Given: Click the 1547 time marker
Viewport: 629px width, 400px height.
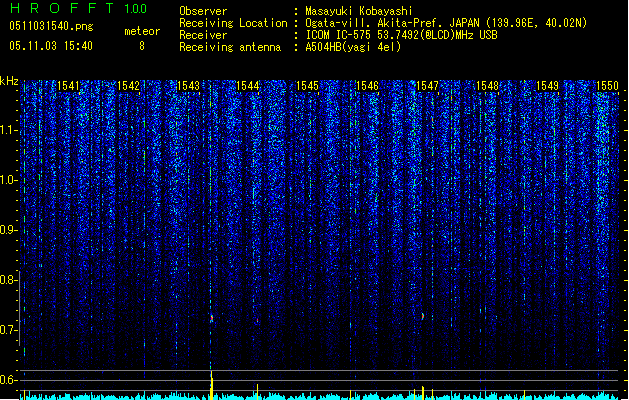Looking at the screenshot, I should pyautogui.click(x=428, y=86).
